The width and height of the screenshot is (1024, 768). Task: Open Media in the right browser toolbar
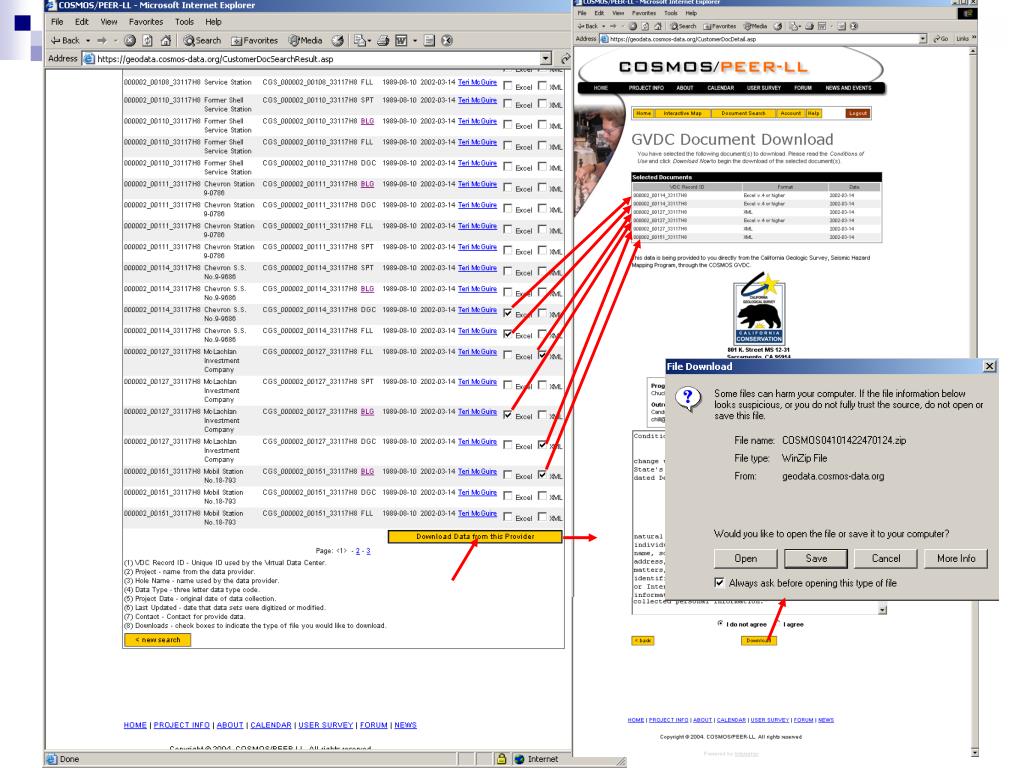tap(756, 26)
